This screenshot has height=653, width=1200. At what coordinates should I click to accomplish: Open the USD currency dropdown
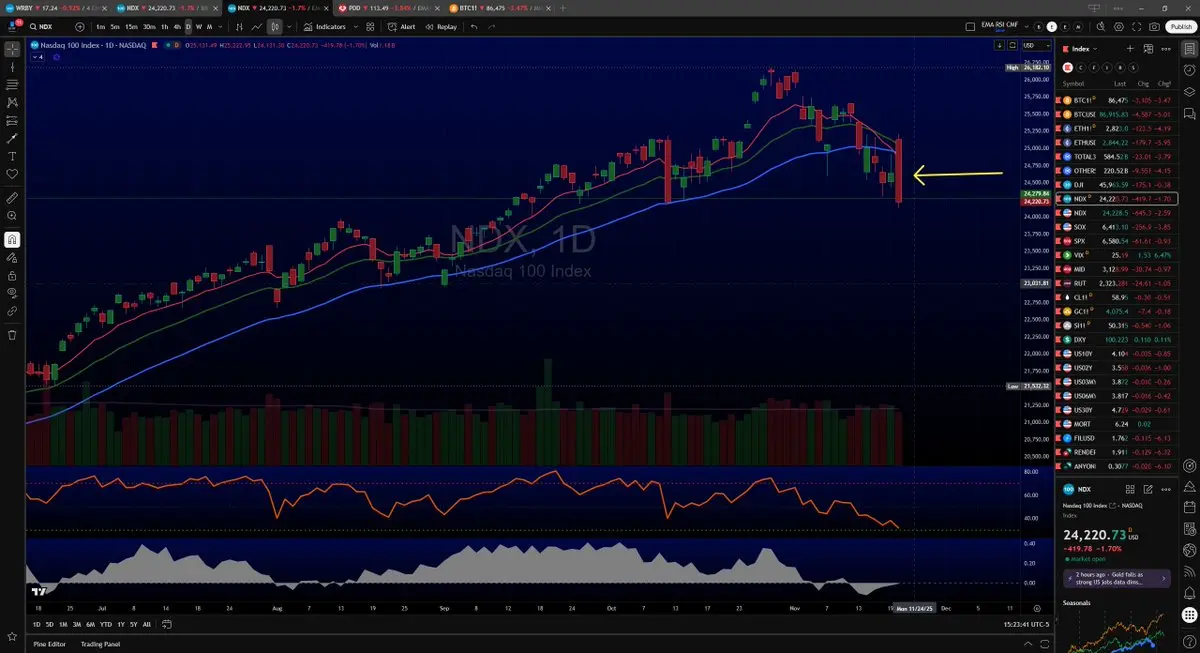click(1035, 45)
